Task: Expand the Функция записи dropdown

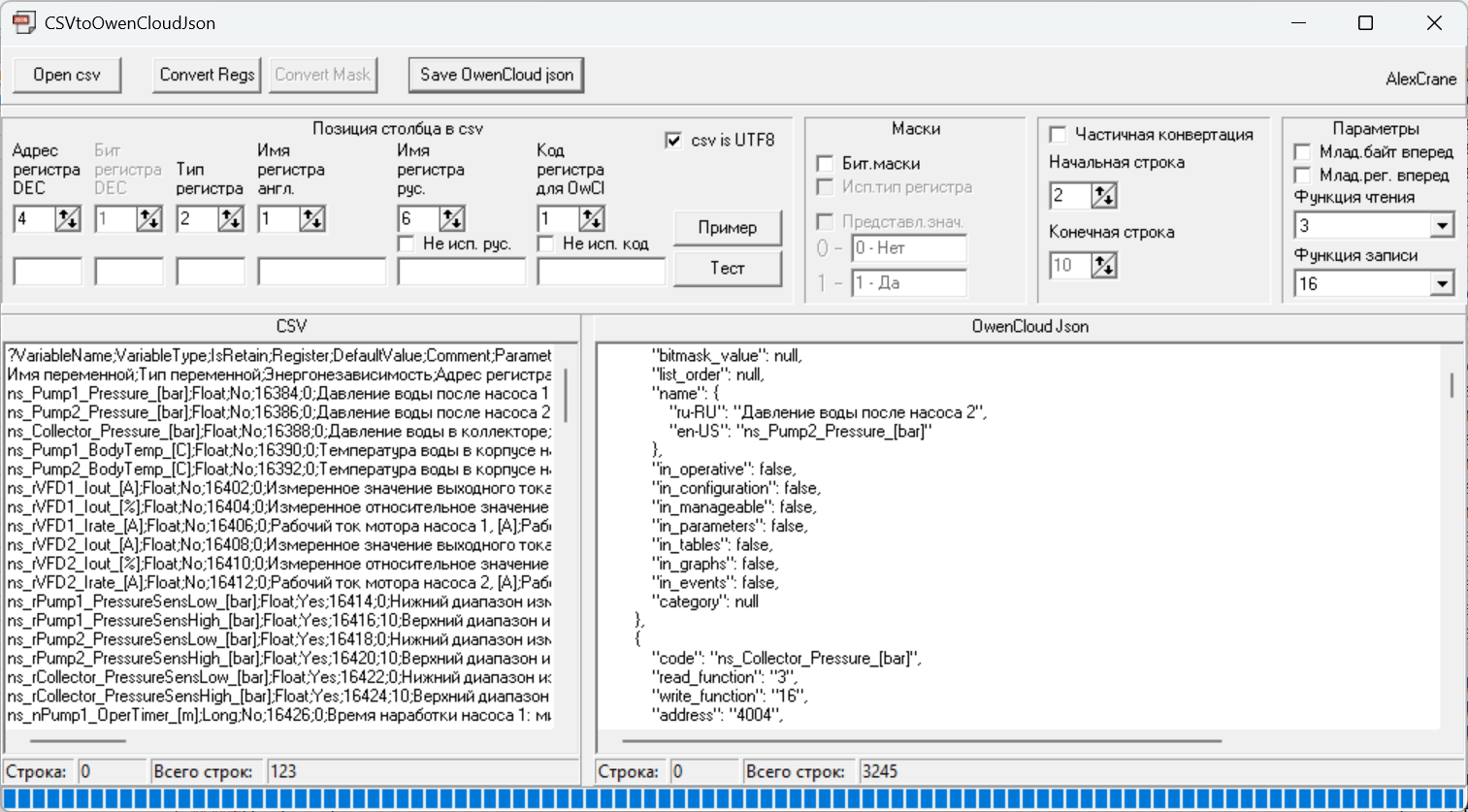Action: coord(1442,284)
